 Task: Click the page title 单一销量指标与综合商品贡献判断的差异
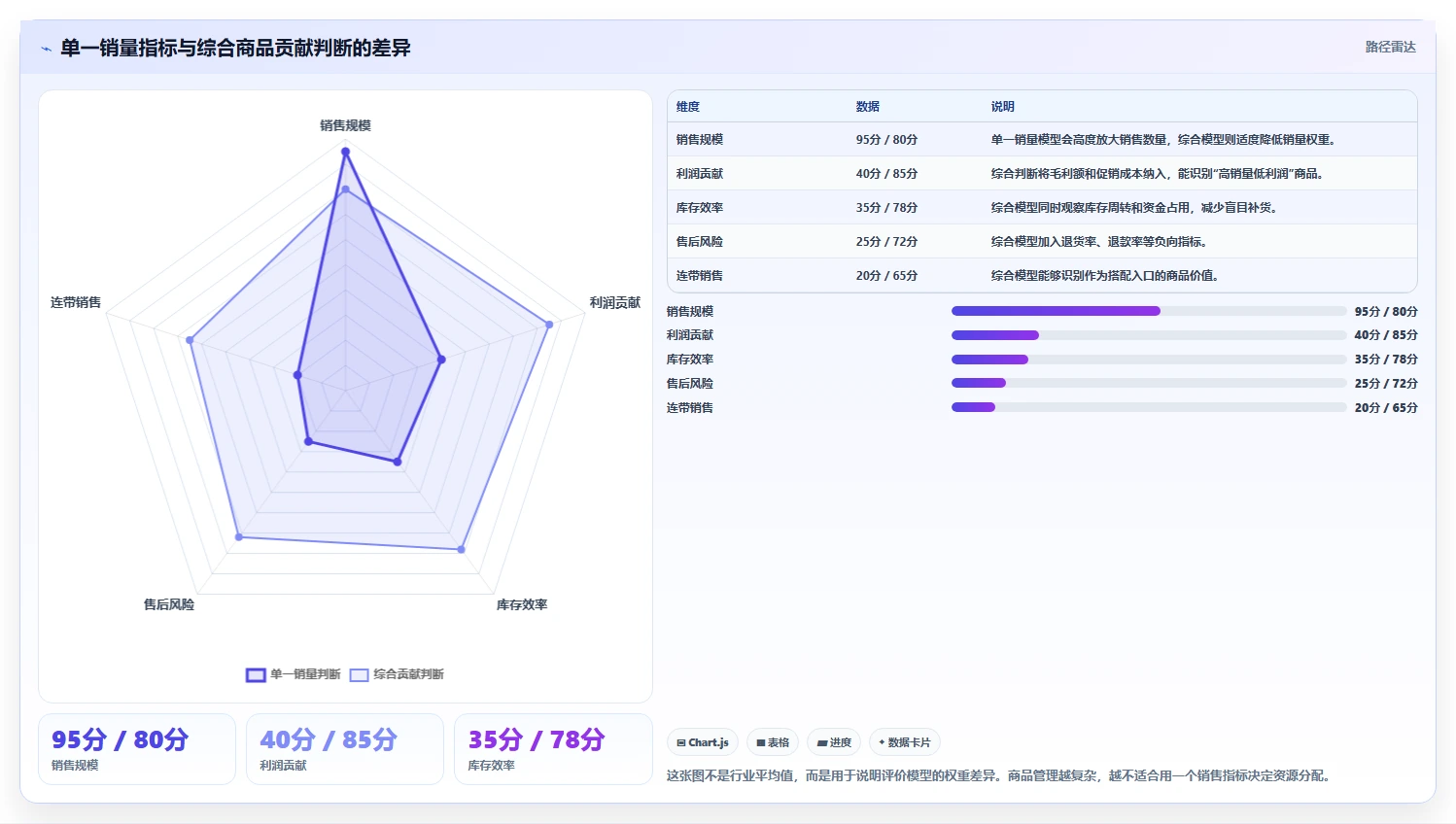(x=235, y=48)
